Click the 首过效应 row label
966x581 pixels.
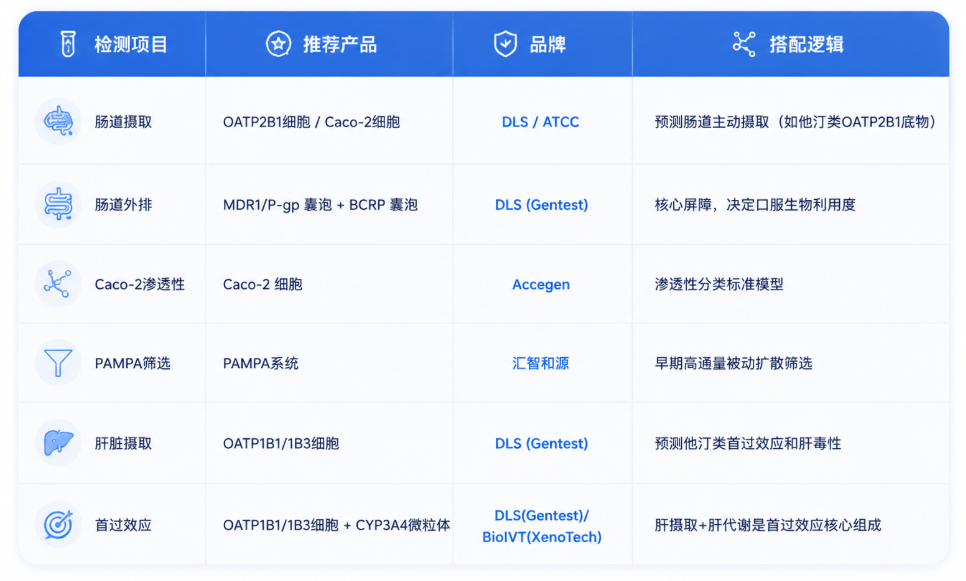coord(123,525)
